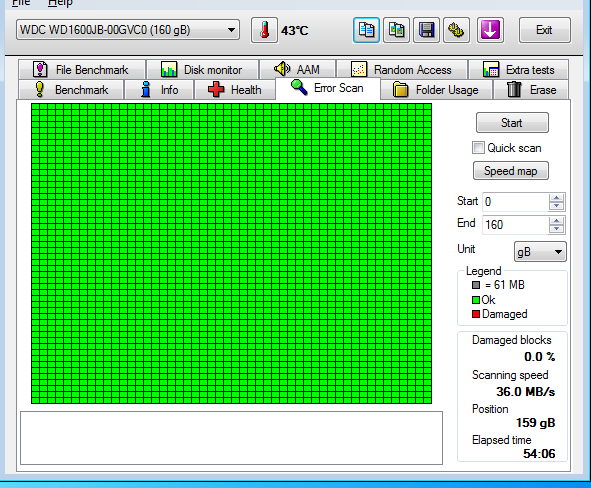Decrease the Start value with down arrow
Viewport: 591px width, 488px height.
pos(557,206)
